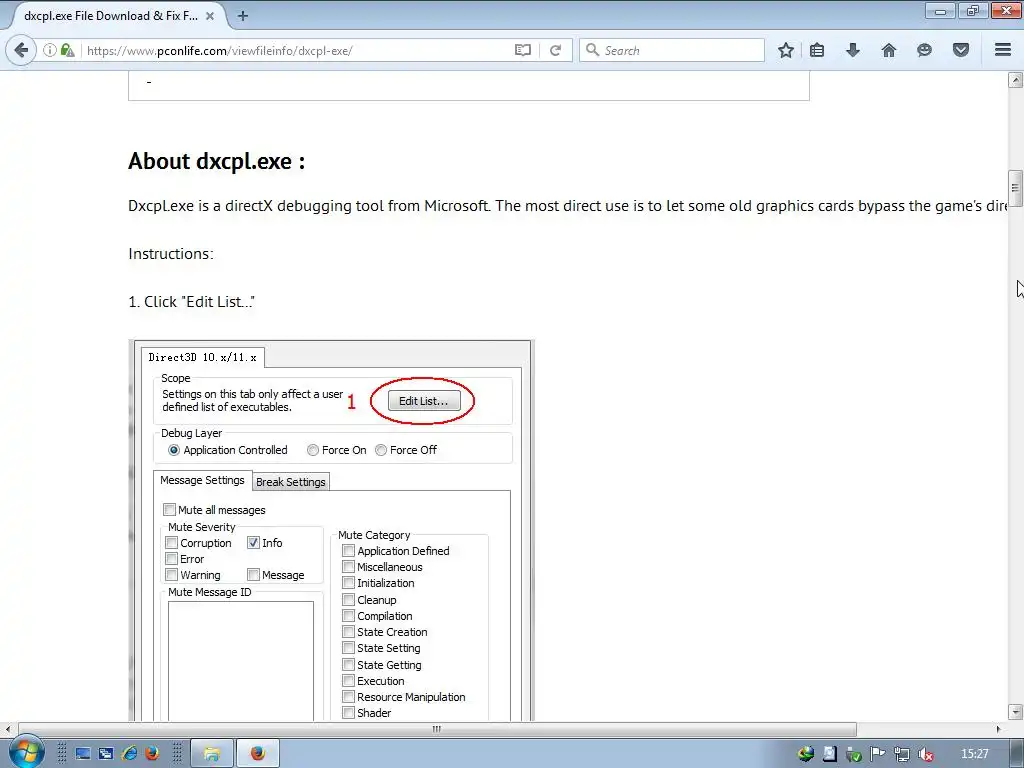Switch to Firefox taskbar window button
The width and height of the screenshot is (1024, 768).
(x=258, y=754)
